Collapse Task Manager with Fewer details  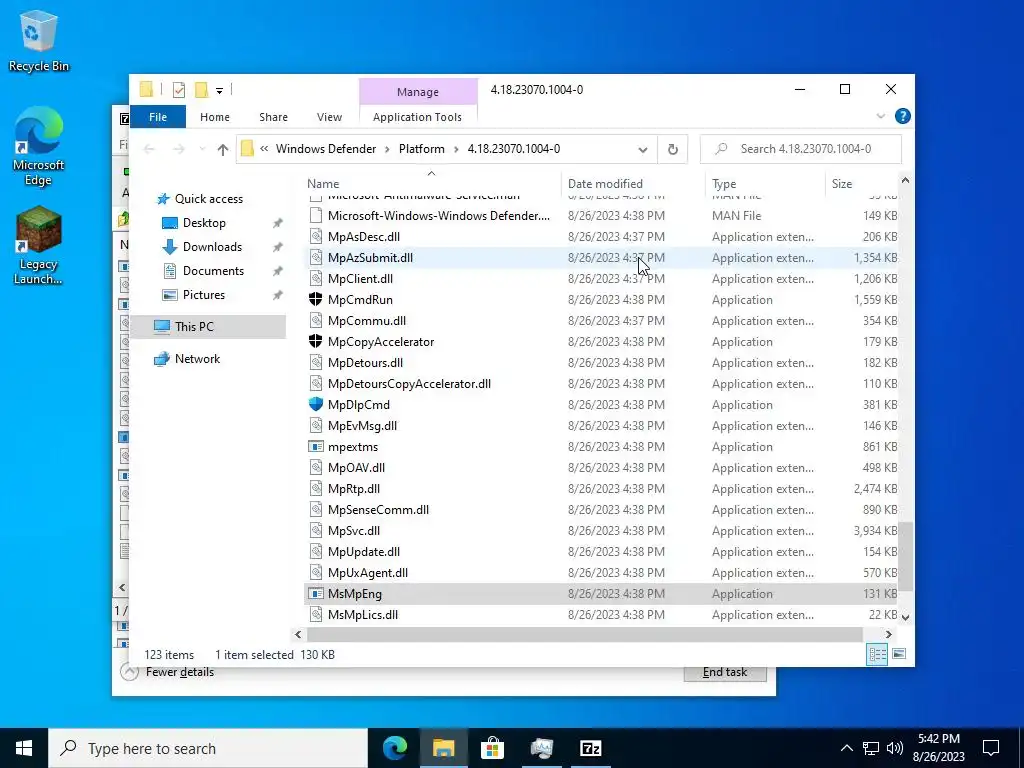click(180, 672)
